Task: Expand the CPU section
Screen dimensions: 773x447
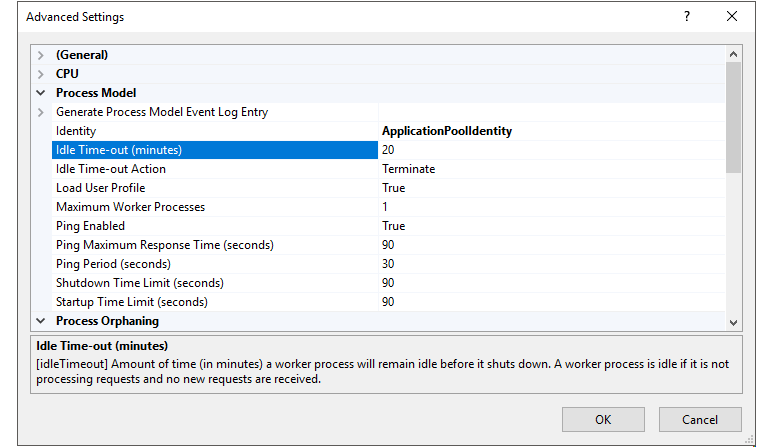Action: click(x=41, y=74)
